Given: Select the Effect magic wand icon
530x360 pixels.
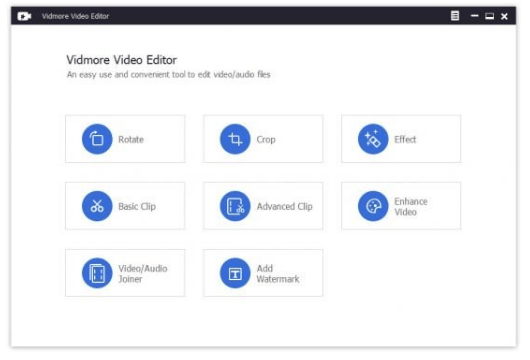Looking at the screenshot, I should click(x=373, y=139).
